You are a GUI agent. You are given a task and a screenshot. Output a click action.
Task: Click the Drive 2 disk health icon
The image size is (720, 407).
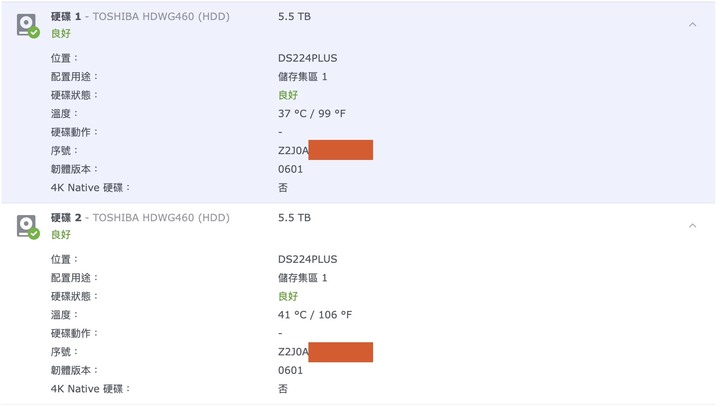(x=28, y=227)
